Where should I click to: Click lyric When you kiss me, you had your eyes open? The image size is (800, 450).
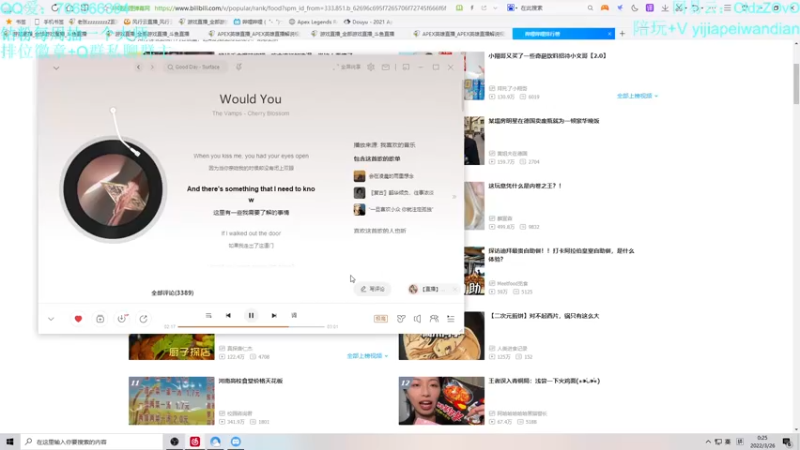click(251, 156)
